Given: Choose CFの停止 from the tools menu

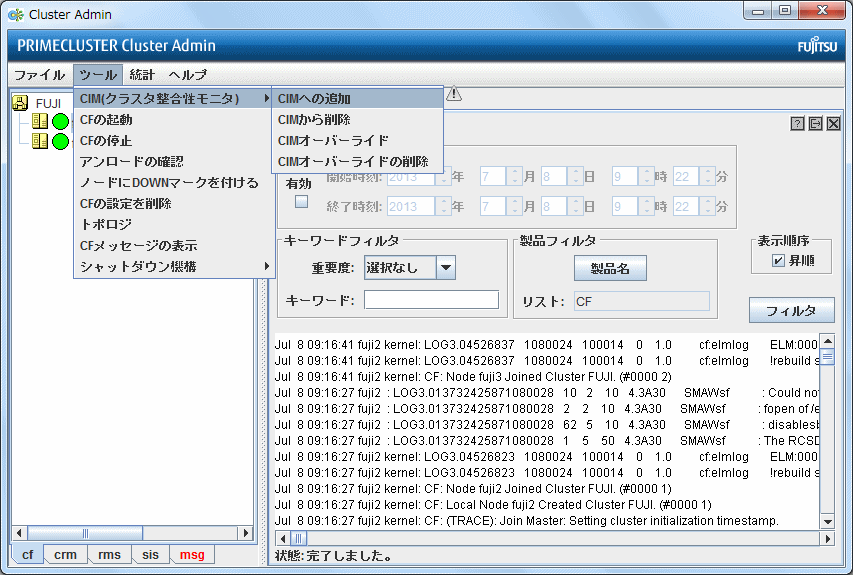Looking at the screenshot, I should point(174,140).
